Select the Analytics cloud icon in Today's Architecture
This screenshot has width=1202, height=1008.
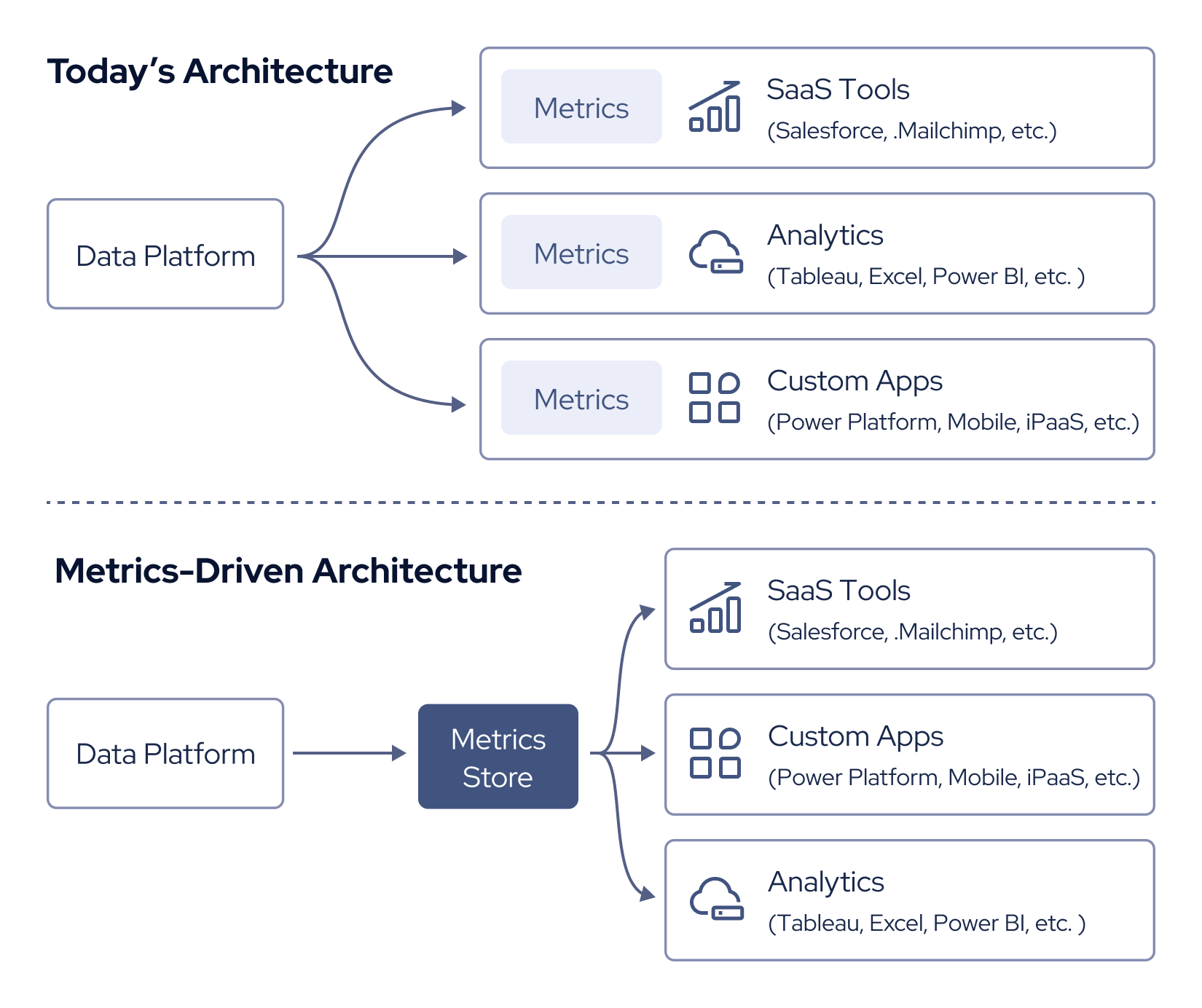click(715, 253)
